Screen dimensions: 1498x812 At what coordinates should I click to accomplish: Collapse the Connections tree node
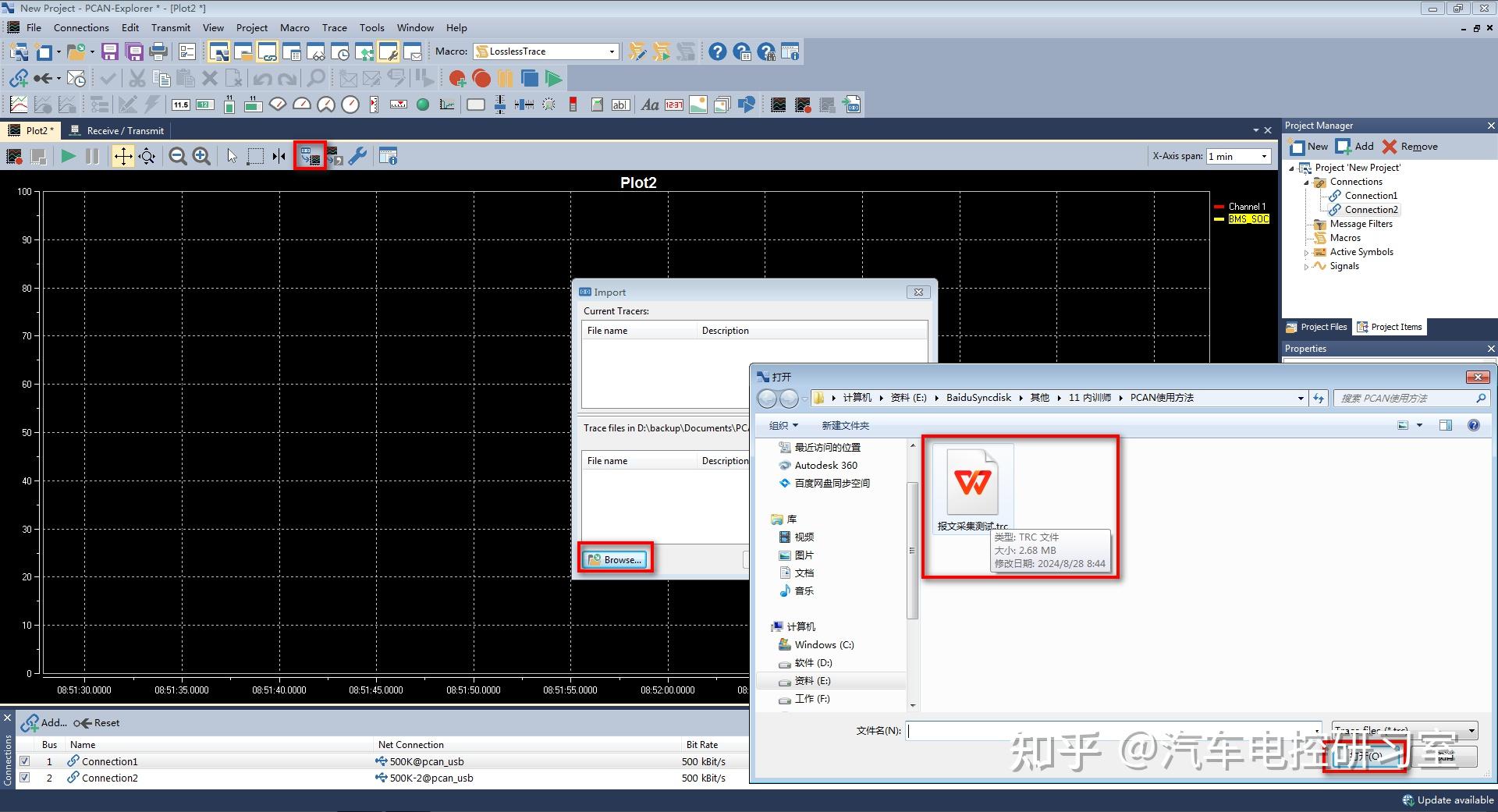click(x=1307, y=183)
